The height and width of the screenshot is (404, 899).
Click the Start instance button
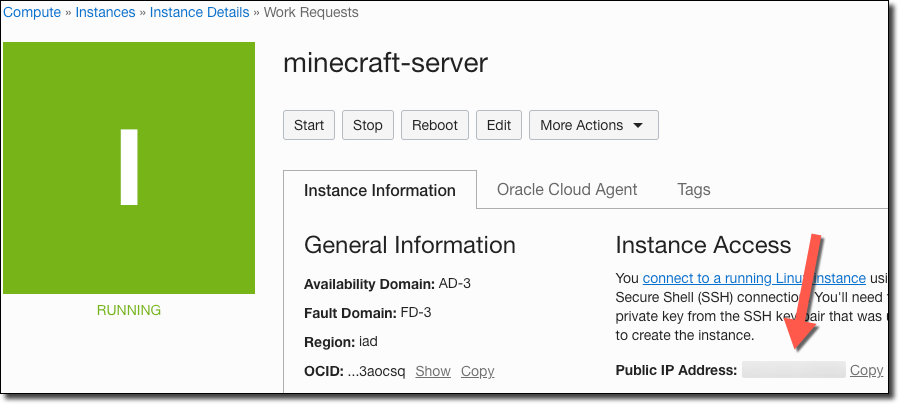(309, 125)
